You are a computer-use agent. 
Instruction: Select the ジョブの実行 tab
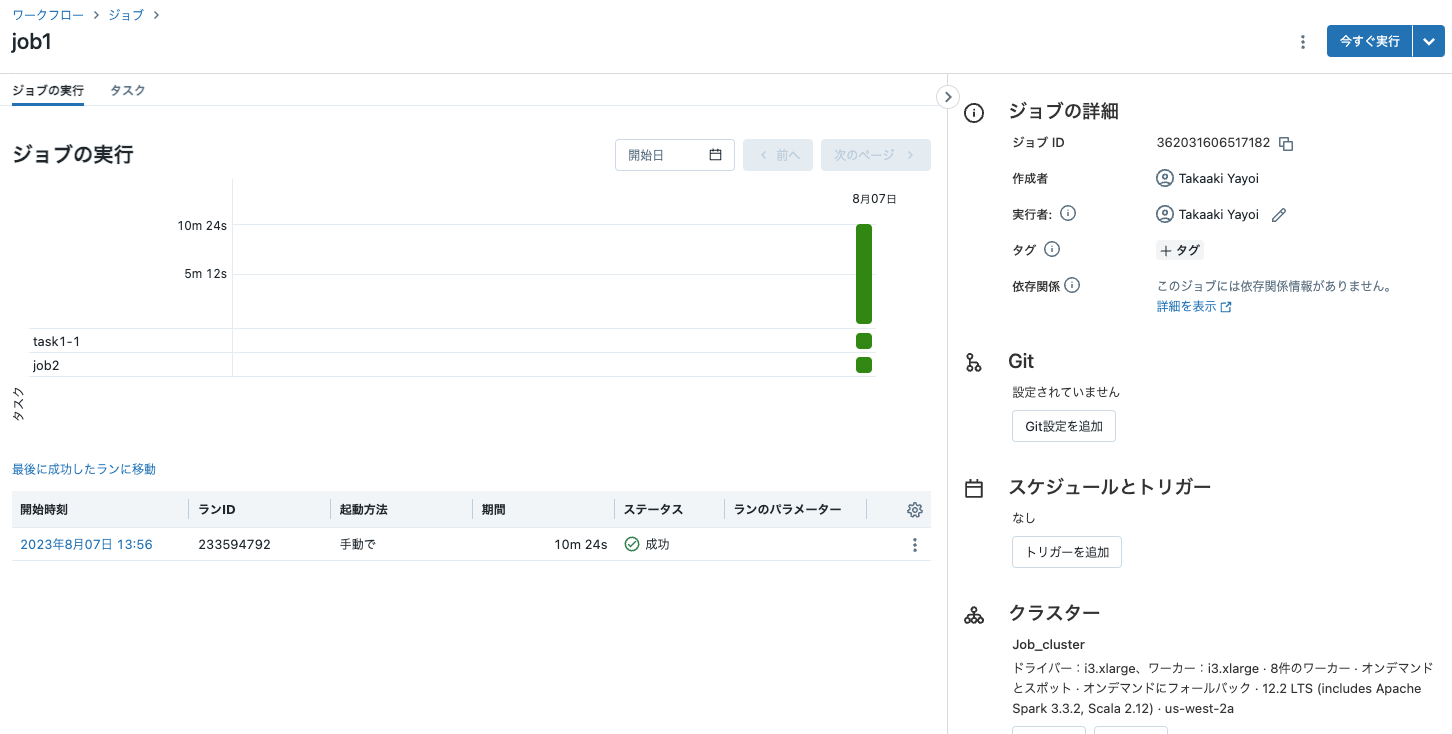point(47,91)
